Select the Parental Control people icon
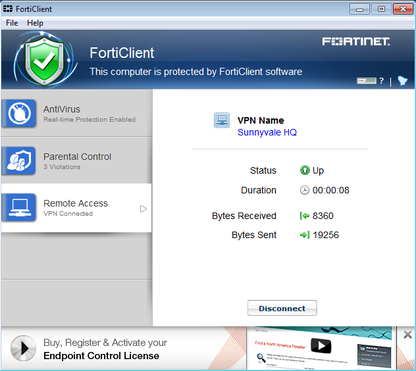The width and height of the screenshot is (416, 371). coord(19,161)
